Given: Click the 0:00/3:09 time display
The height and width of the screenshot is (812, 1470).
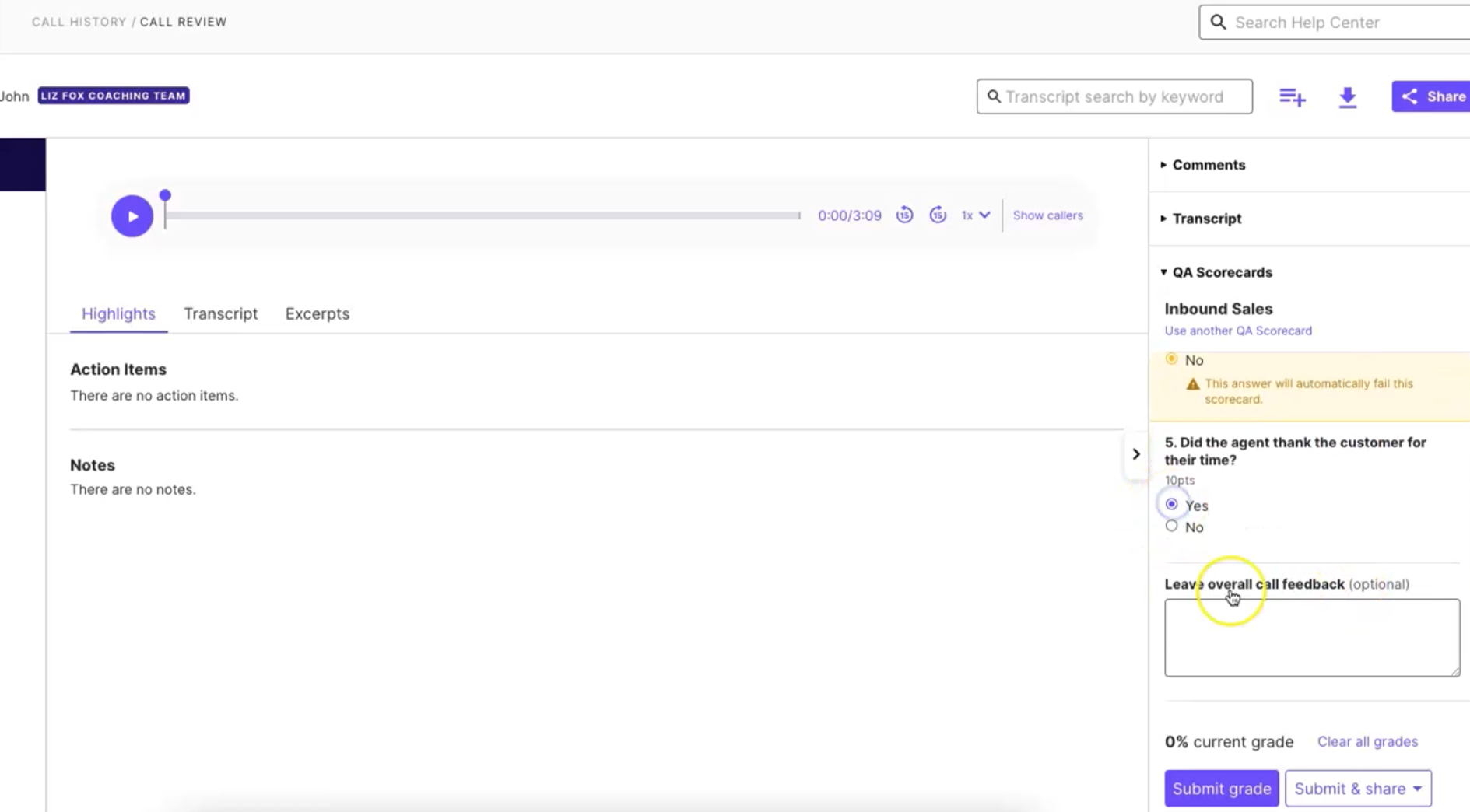Looking at the screenshot, I should tap(849, 215).
